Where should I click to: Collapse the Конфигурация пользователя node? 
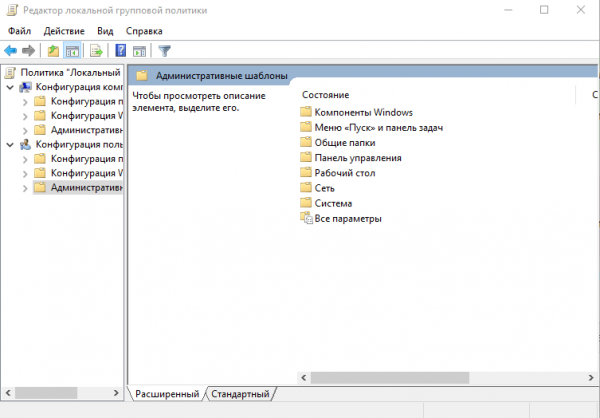(x=10, y=145)
